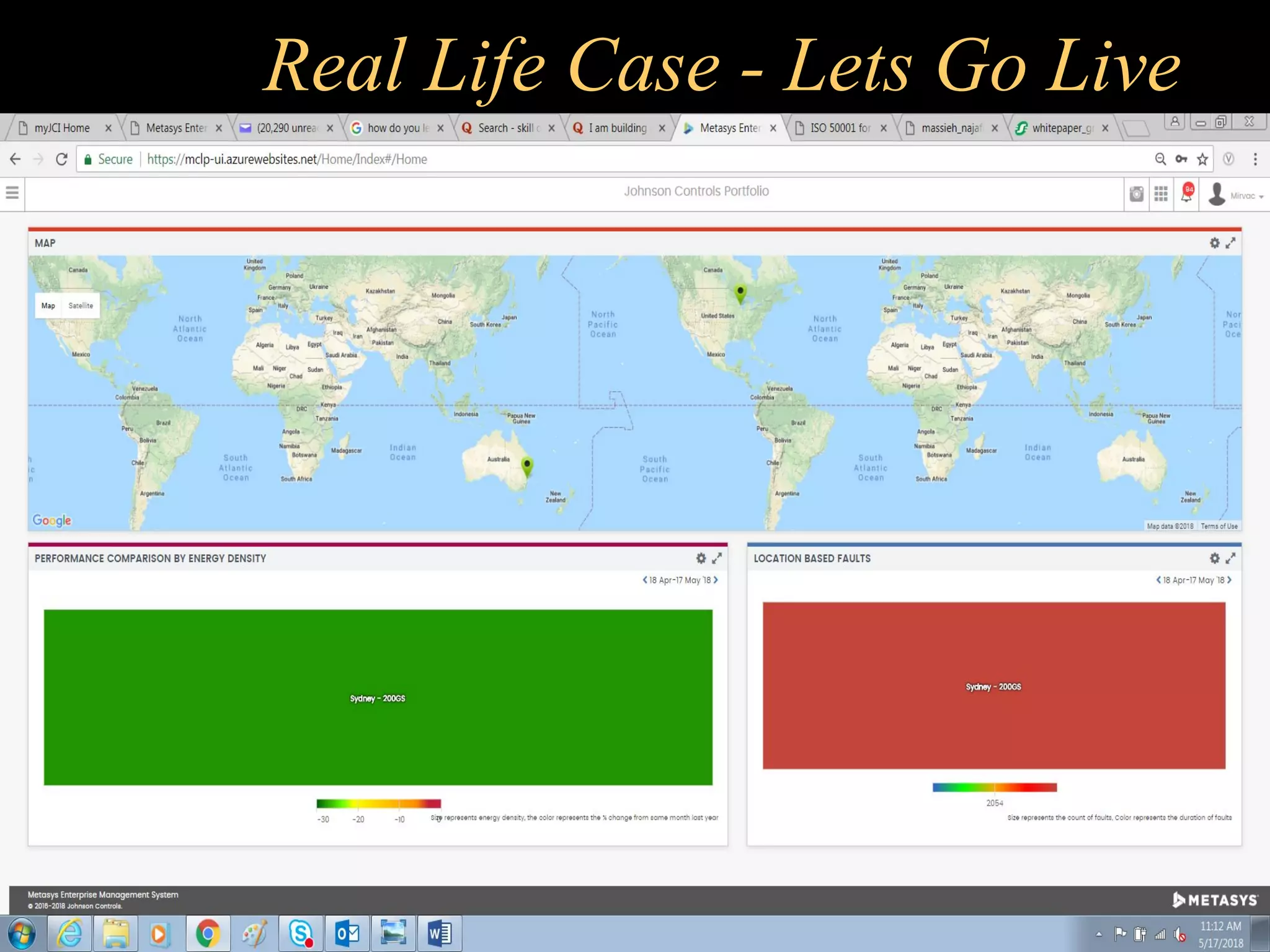Open Chrome three-dot menu
The height and width of the screenshot is (952, 1270).
(1255, 159)
